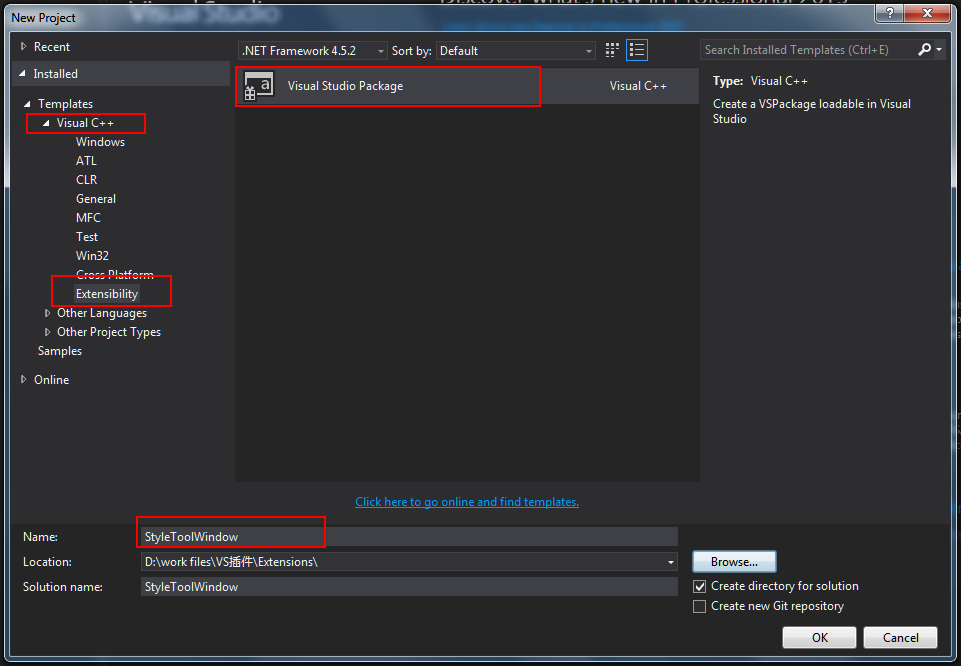Select the Extensibility template category
The width and height of the screenshot is (961, 666).
click(x=107, y=294)
